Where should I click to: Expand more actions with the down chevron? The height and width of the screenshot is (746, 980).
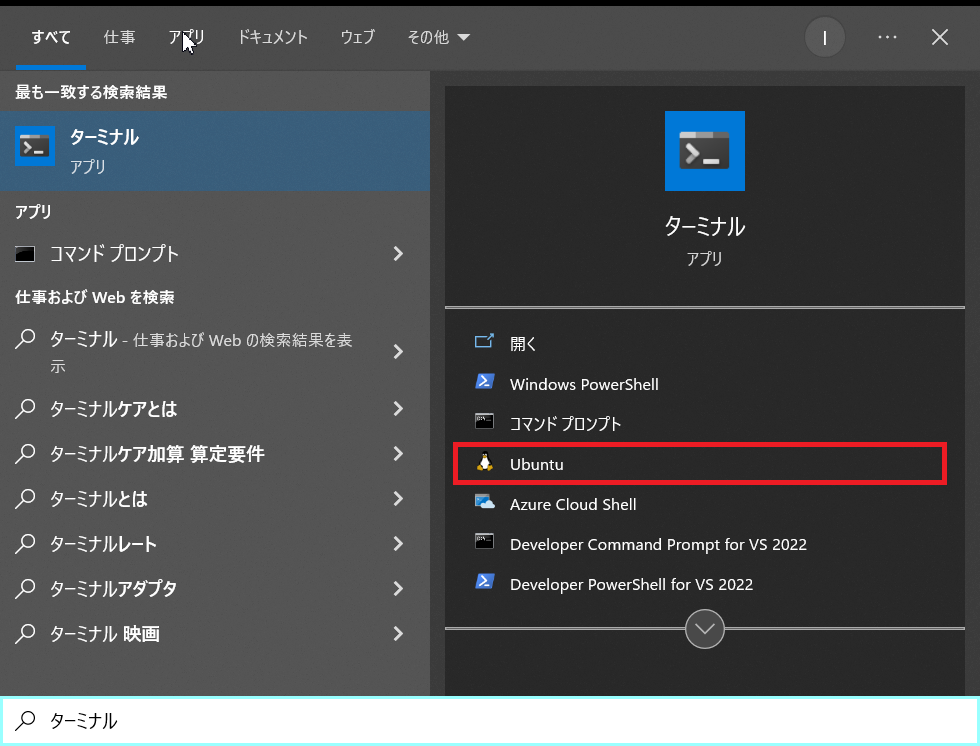click(705, 629)
